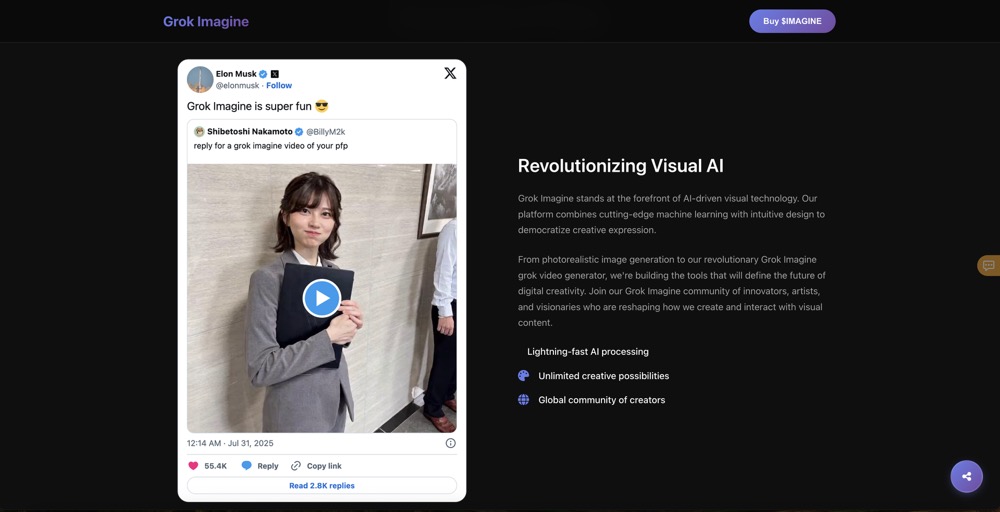Click the Revolutionizing Visual AI heading
The height and width of the screenshot is (512, 1000).
tap(621, 166)
